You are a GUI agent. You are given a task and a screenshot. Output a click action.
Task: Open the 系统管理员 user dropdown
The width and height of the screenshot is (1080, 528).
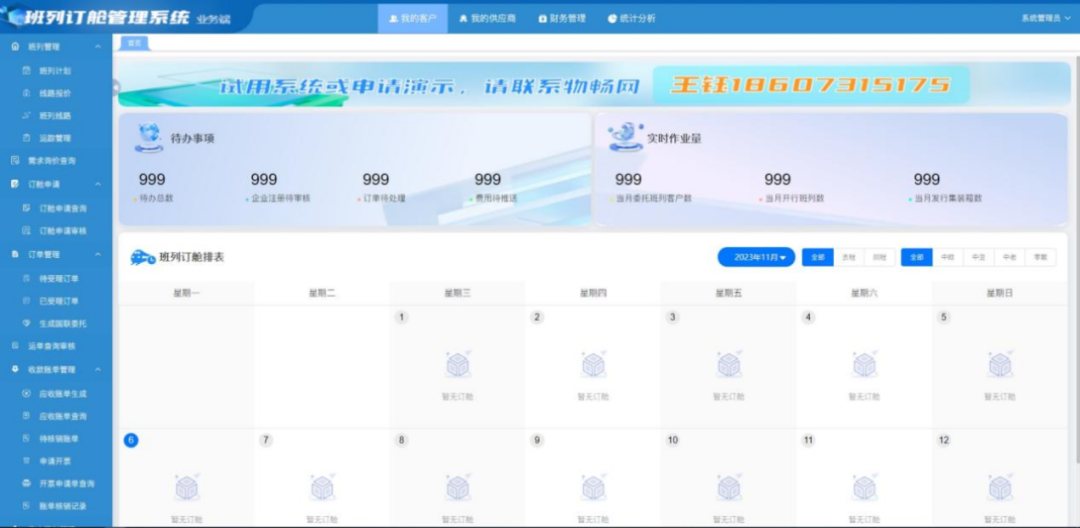tap(1046, 19)
